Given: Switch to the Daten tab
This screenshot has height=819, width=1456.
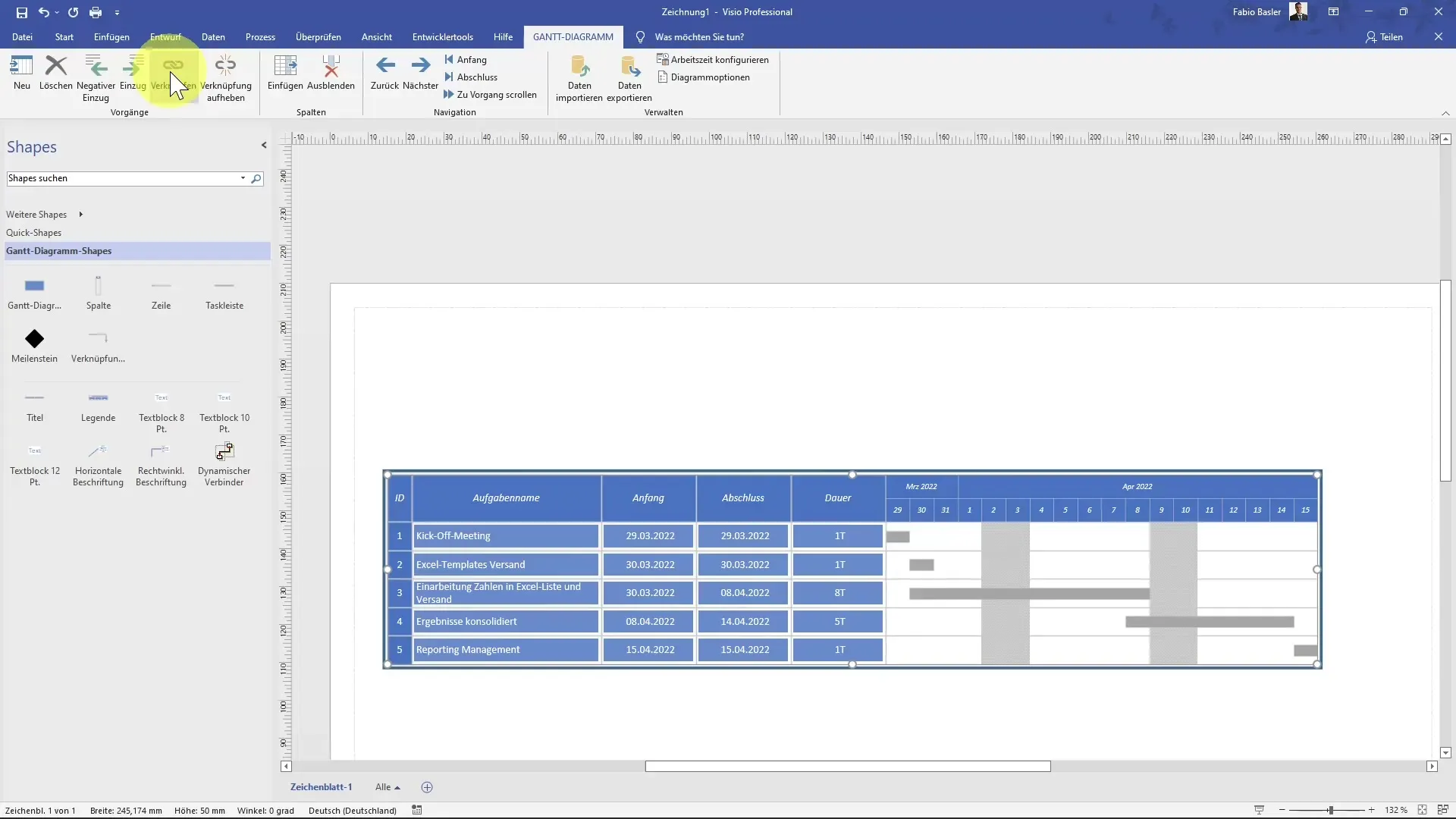Looking at the screenshot, I should tap(213, 36).
